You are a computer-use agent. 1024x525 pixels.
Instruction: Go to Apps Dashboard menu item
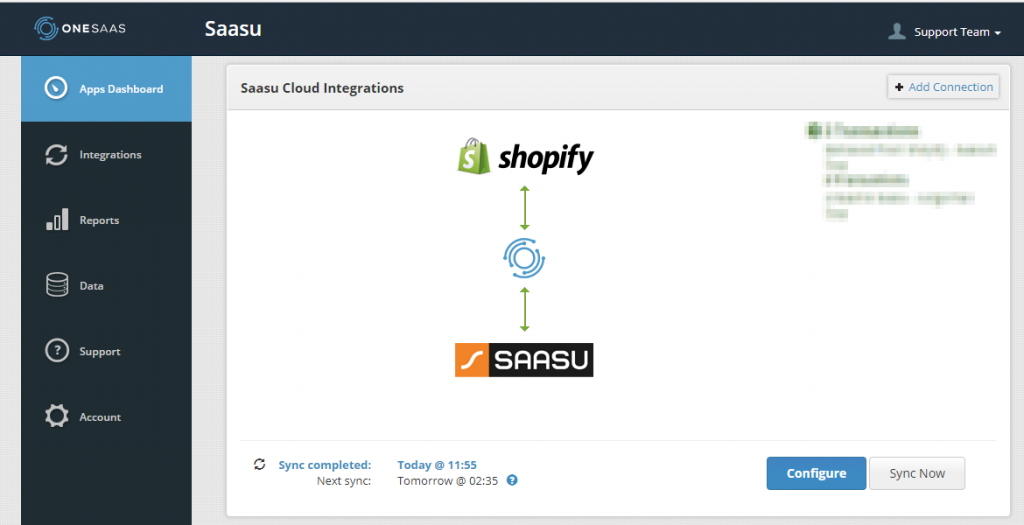click(x=106, y=89)
